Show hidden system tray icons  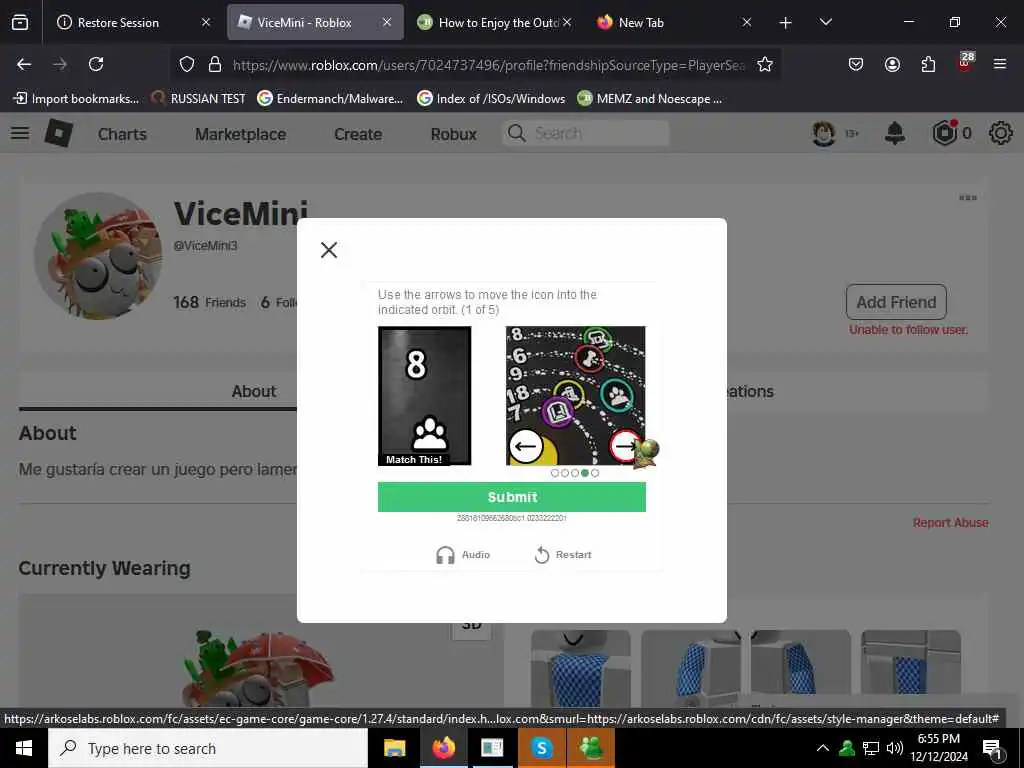(823, 748)
